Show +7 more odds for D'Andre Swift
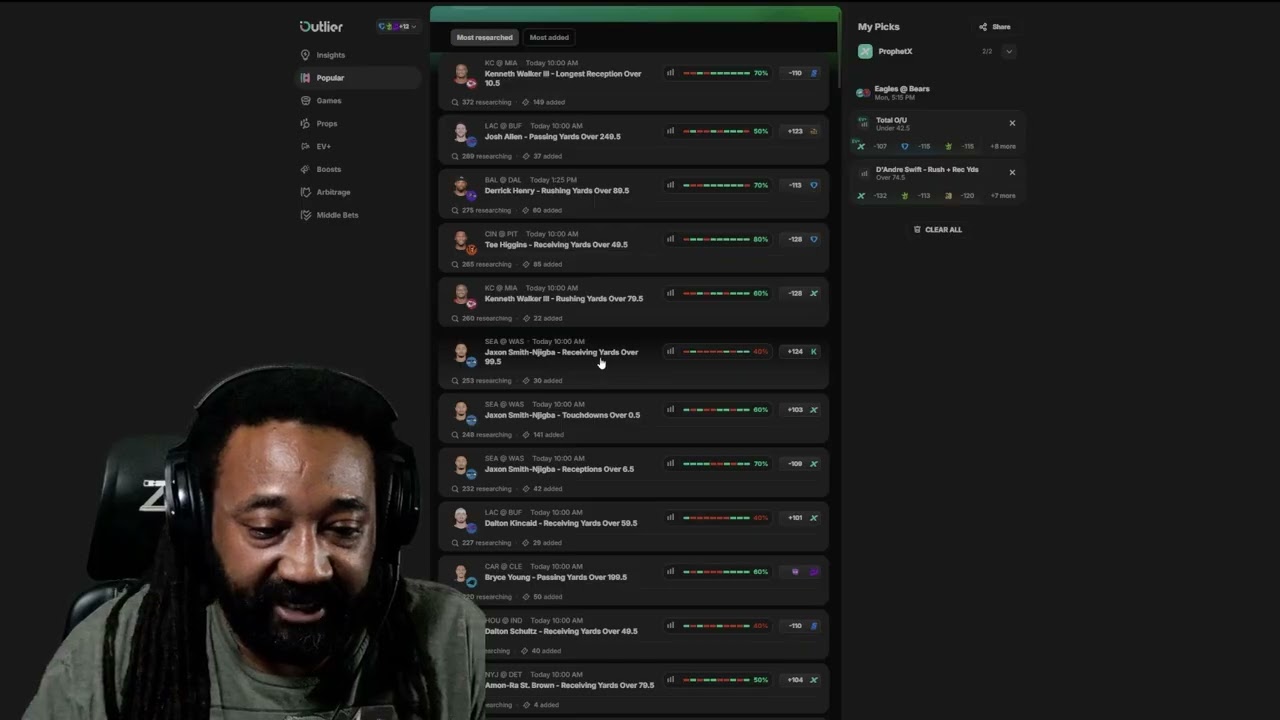1280x720 pixels. [x=1003, y=195]
